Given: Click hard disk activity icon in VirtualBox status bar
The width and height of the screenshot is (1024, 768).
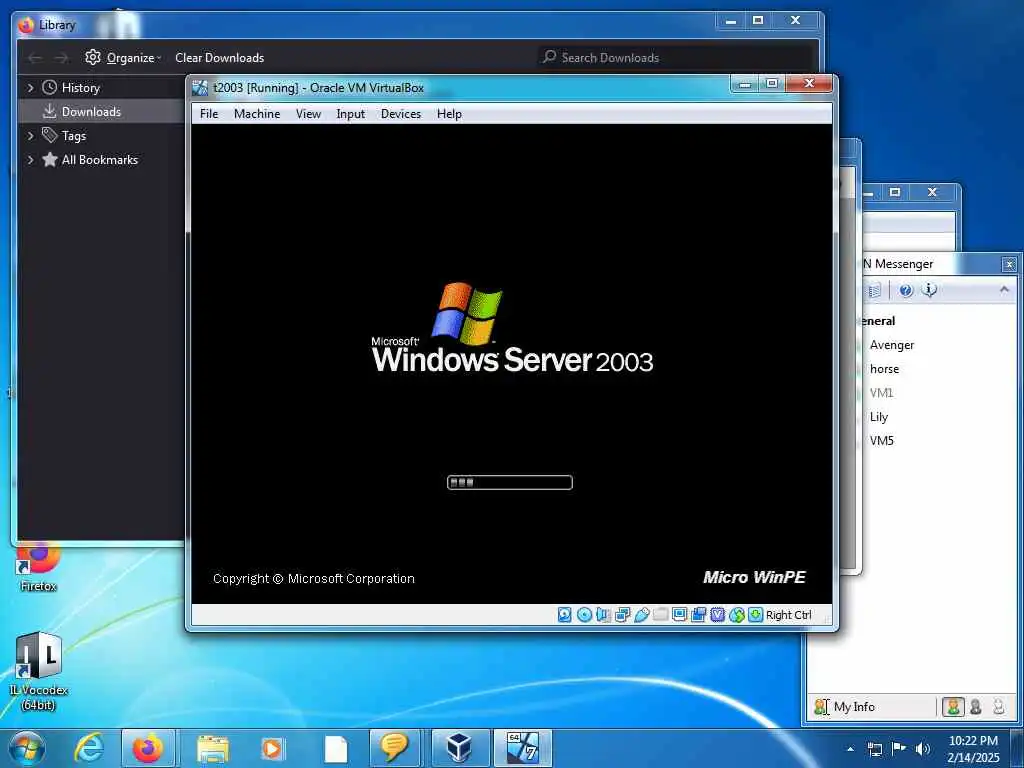Looking at the screenshot, I should (x=565, y=615).
